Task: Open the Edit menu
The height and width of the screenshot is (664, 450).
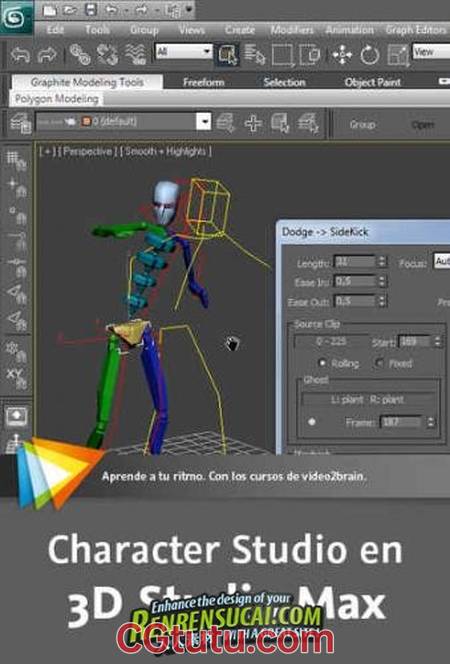Action: tap(55, 30)
